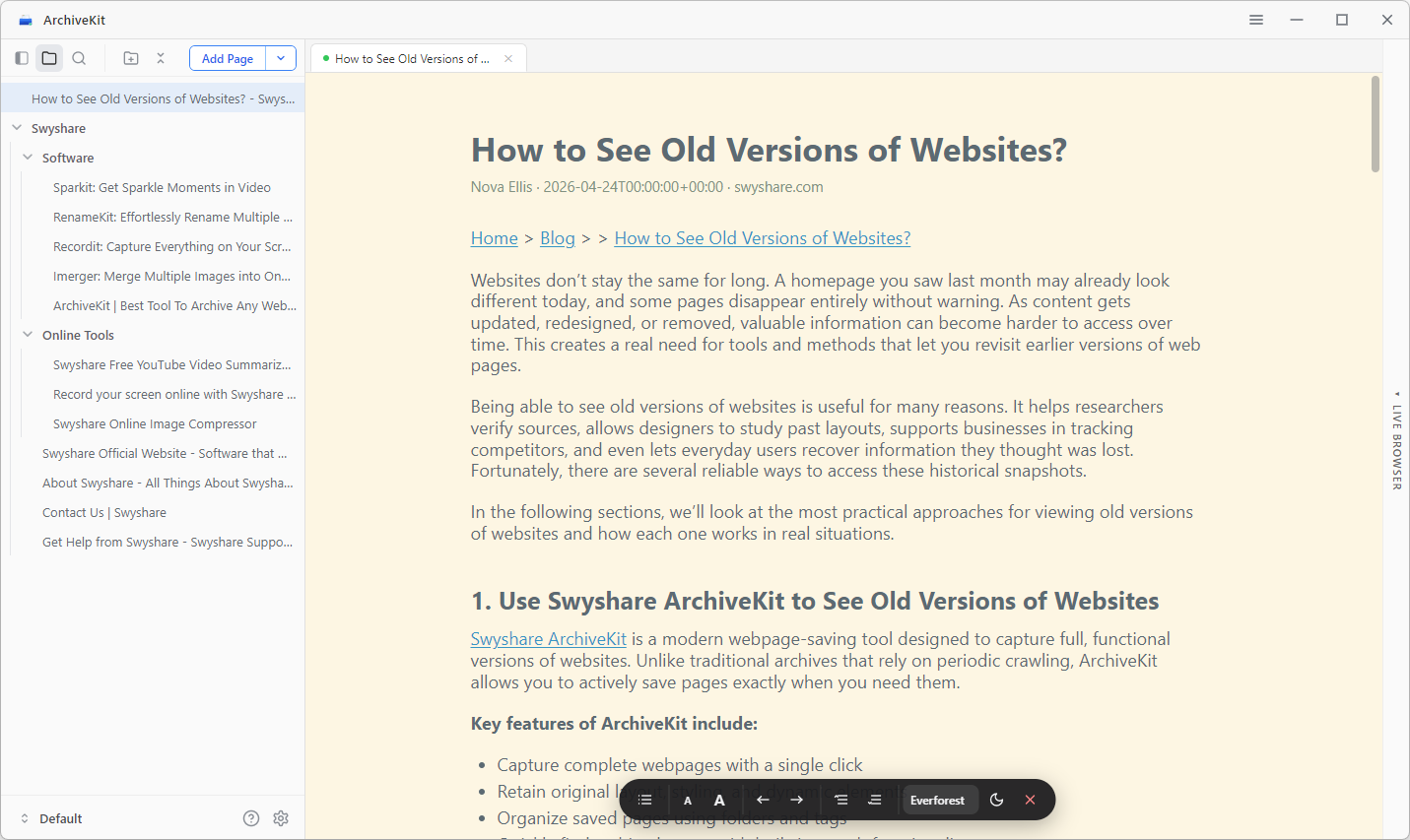Open 'Swyshare Official Website - Software that' page
Viewport: 1410px width, 840px height.
tap(165, 453)
